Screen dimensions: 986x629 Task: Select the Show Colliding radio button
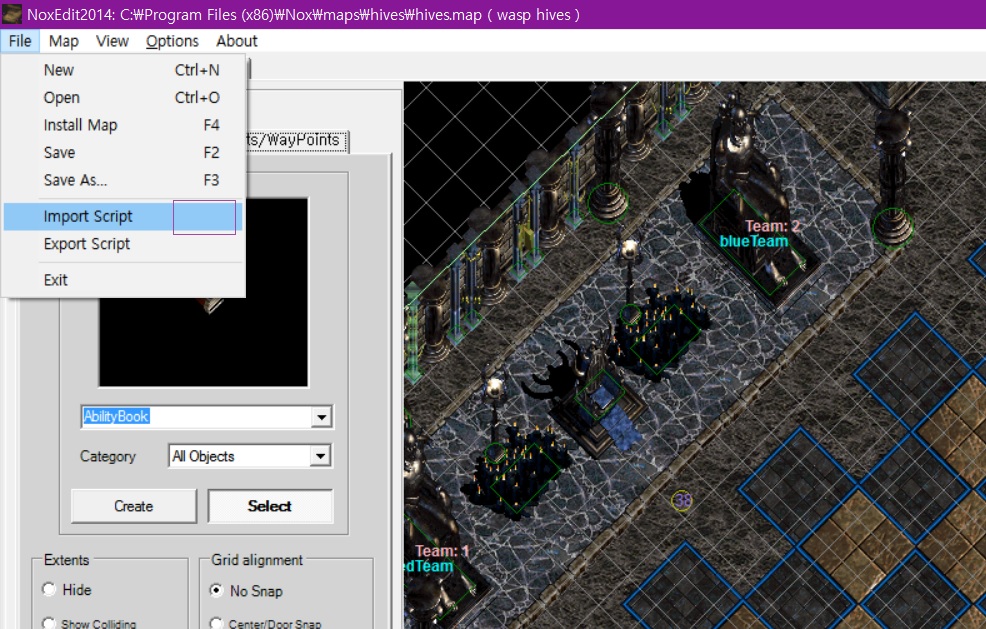point(49,623)
